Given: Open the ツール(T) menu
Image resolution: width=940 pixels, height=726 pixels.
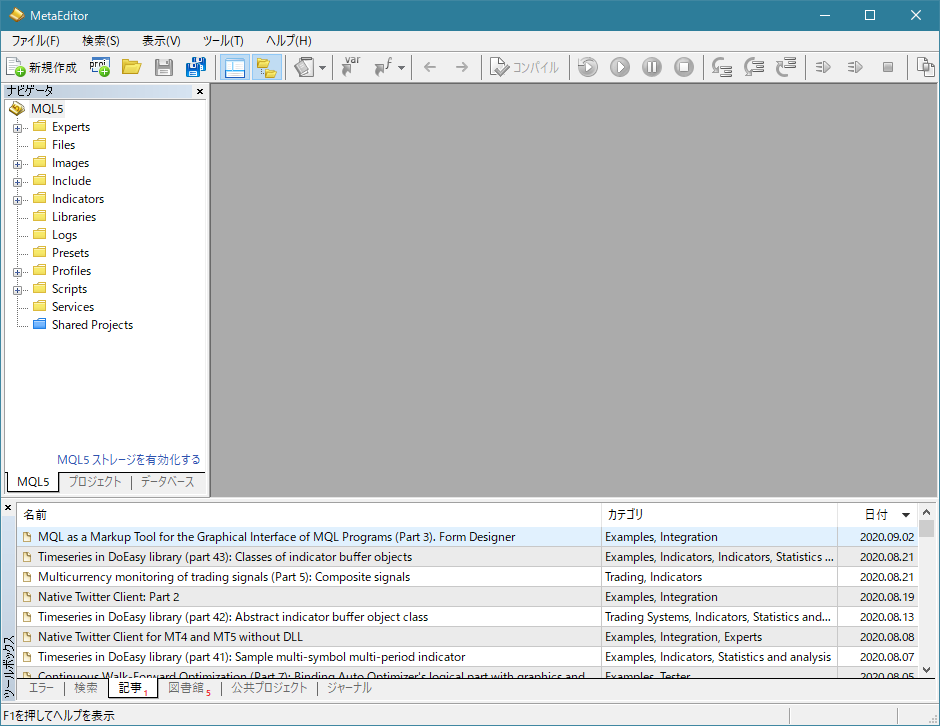Looking at the screenshot, I should (223, 41).
